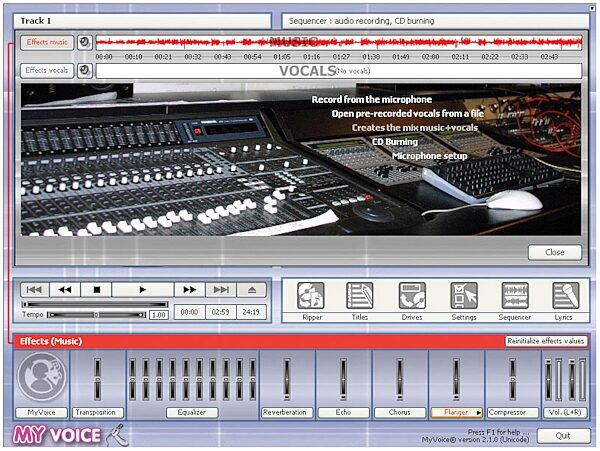Open the Ripper tool icon
This screenshot has height=451, width=600.
[311, 295]
